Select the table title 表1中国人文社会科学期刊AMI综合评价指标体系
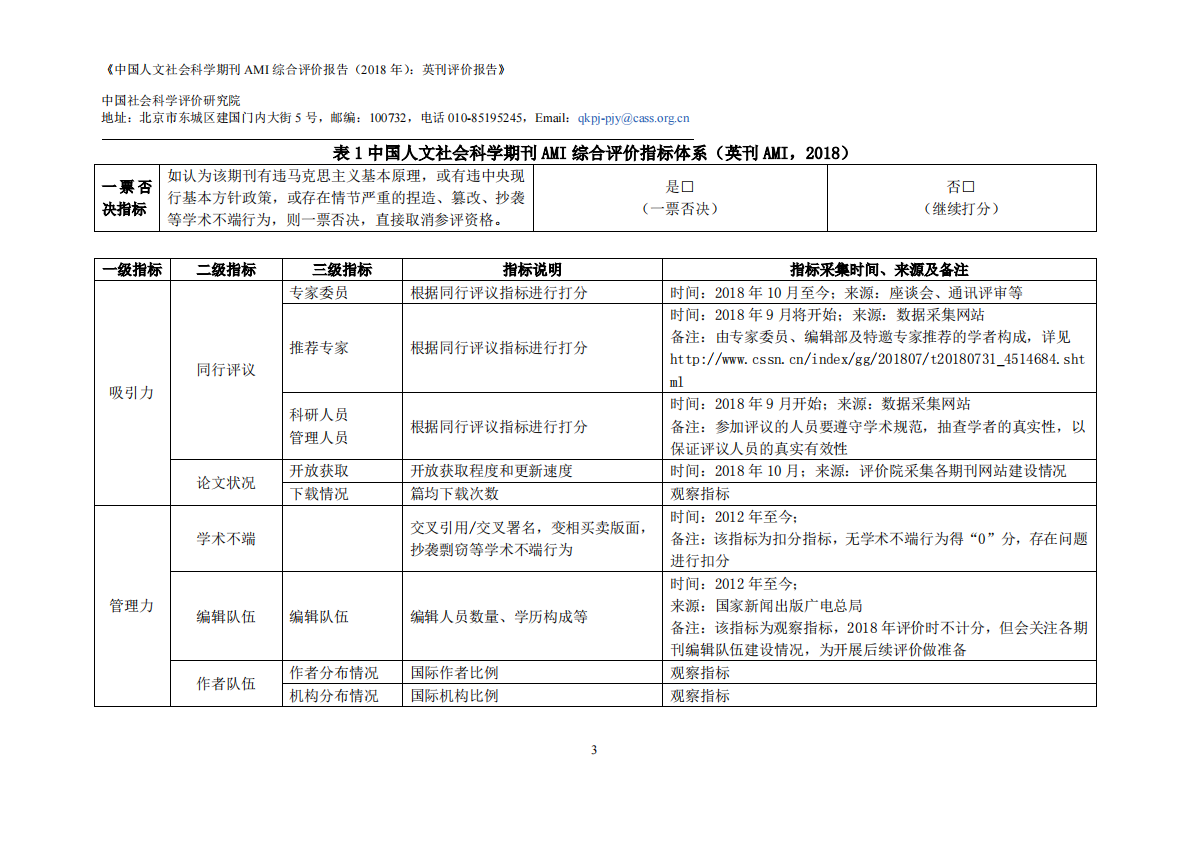The height and width of the screenshot is (842, 1190). point(595,152)
